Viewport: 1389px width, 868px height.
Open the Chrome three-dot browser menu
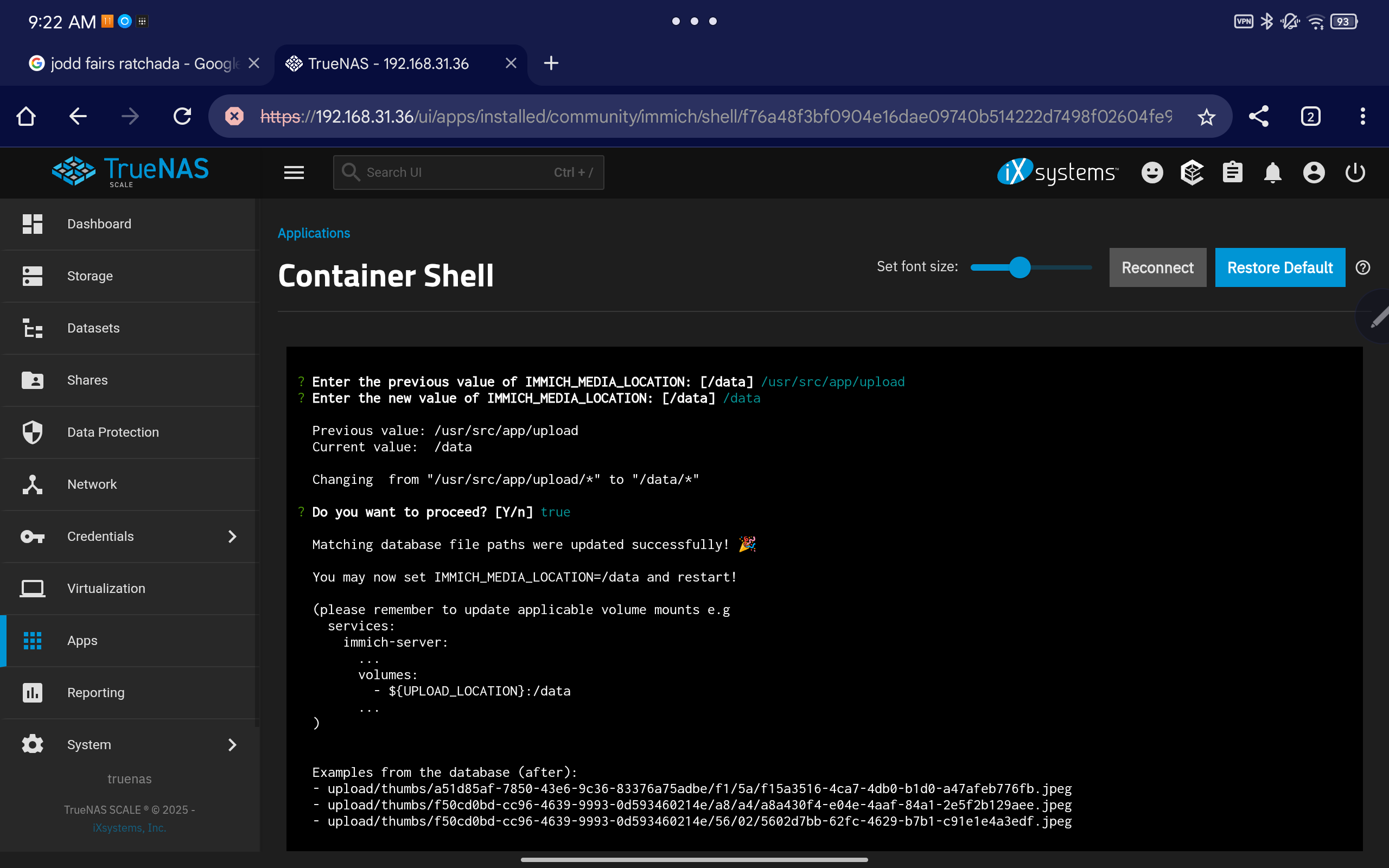click(1362, 116)
